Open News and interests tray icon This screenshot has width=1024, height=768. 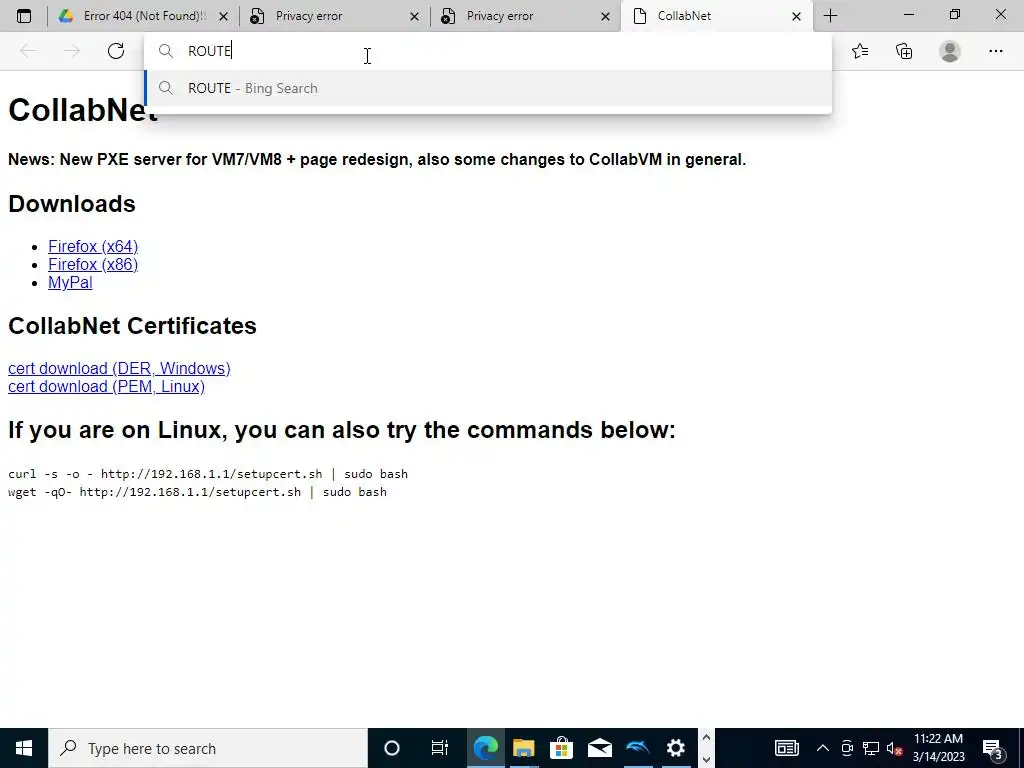click(x=786, y=748)
